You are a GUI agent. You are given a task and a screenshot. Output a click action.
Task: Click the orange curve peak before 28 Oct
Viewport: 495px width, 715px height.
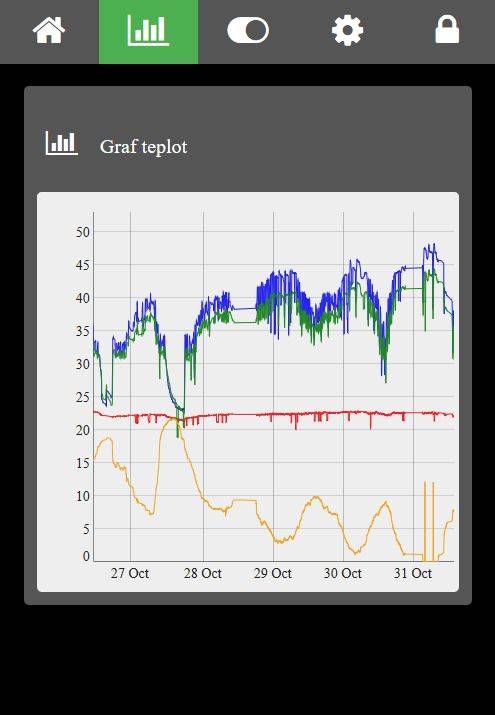pos(171,420)
